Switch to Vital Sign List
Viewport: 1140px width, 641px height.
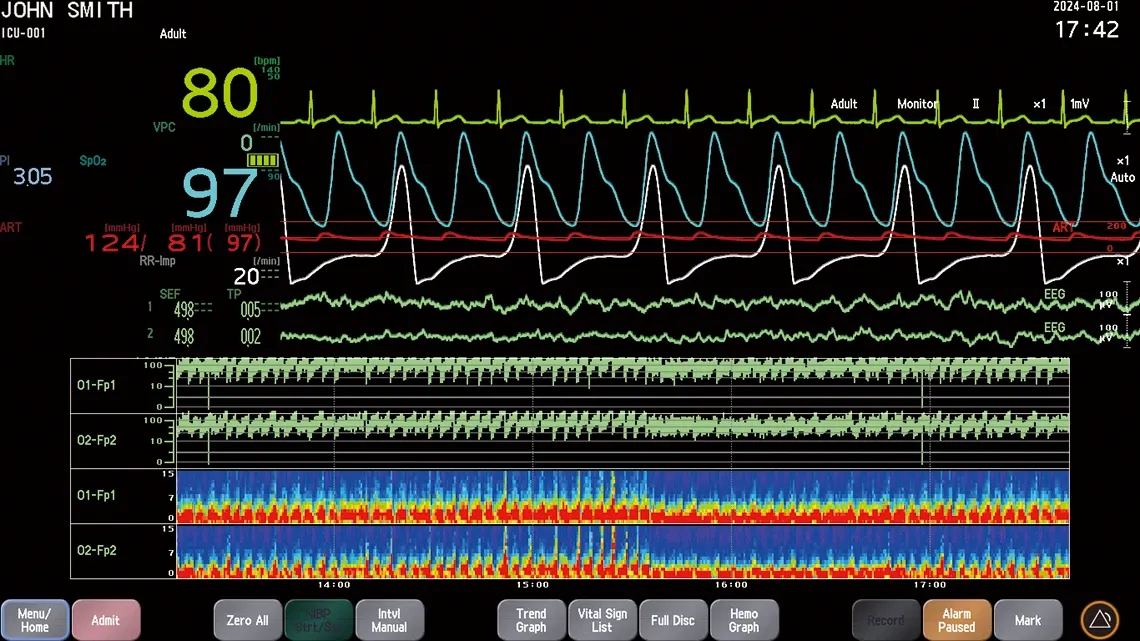602,620
